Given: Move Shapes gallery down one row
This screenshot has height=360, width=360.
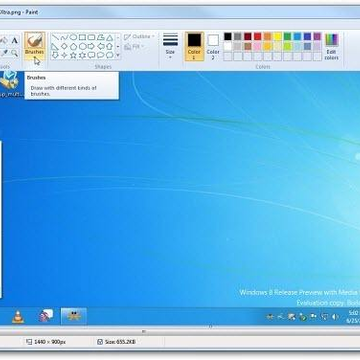Looking at the screenshot, I should (118, 46).
